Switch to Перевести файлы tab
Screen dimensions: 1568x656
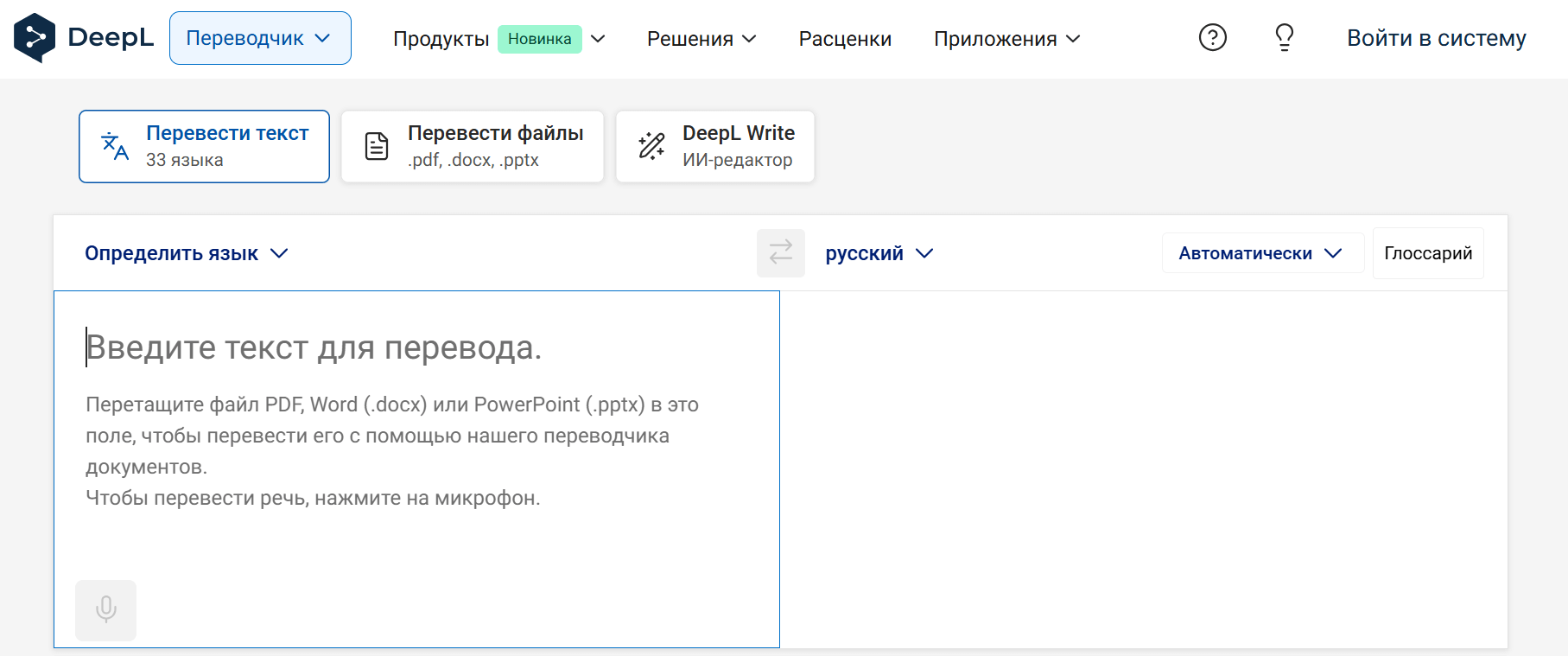pyautogui.click(x=473, y=146)
